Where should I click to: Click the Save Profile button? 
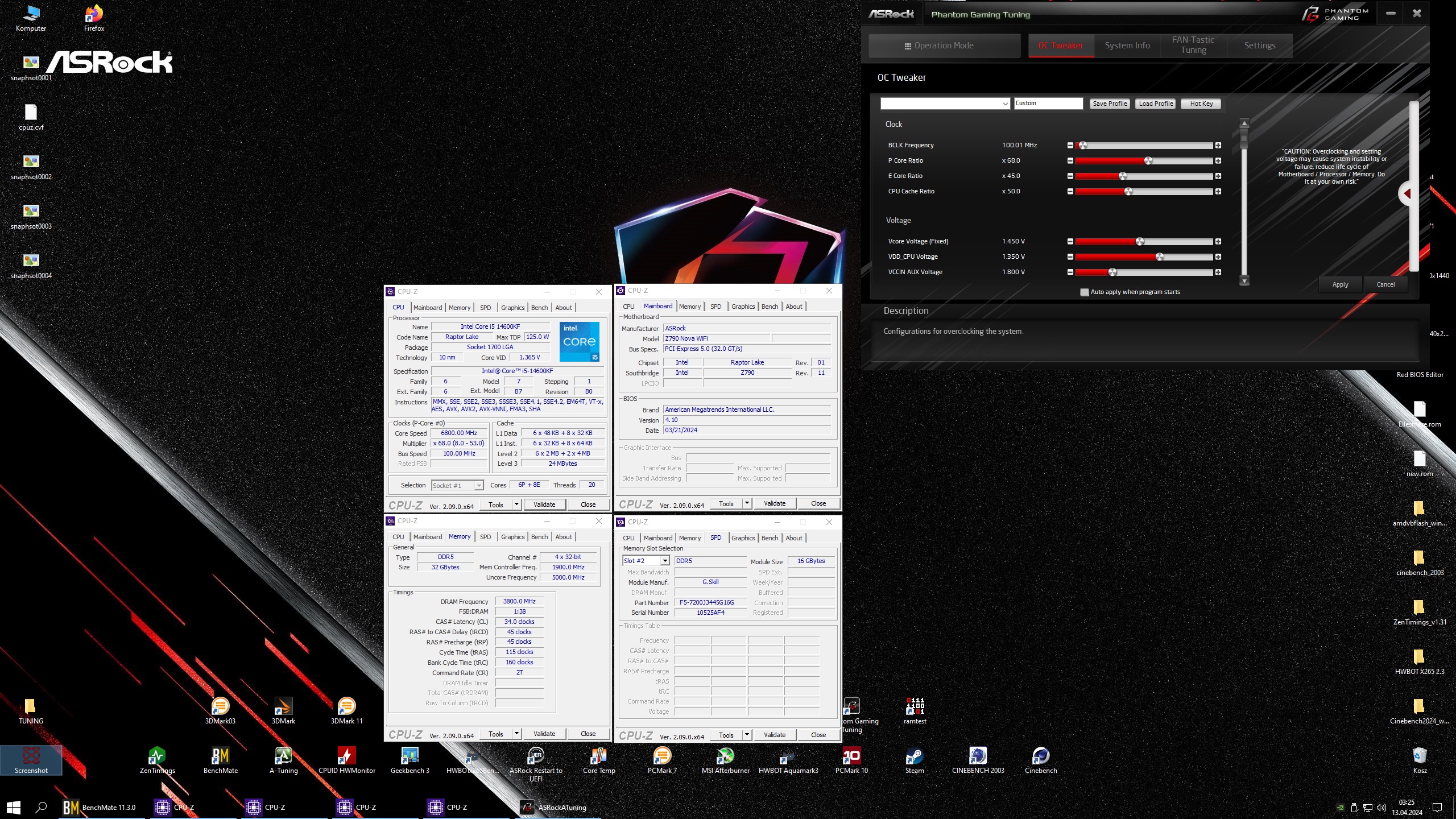[x=1109, y=104]
